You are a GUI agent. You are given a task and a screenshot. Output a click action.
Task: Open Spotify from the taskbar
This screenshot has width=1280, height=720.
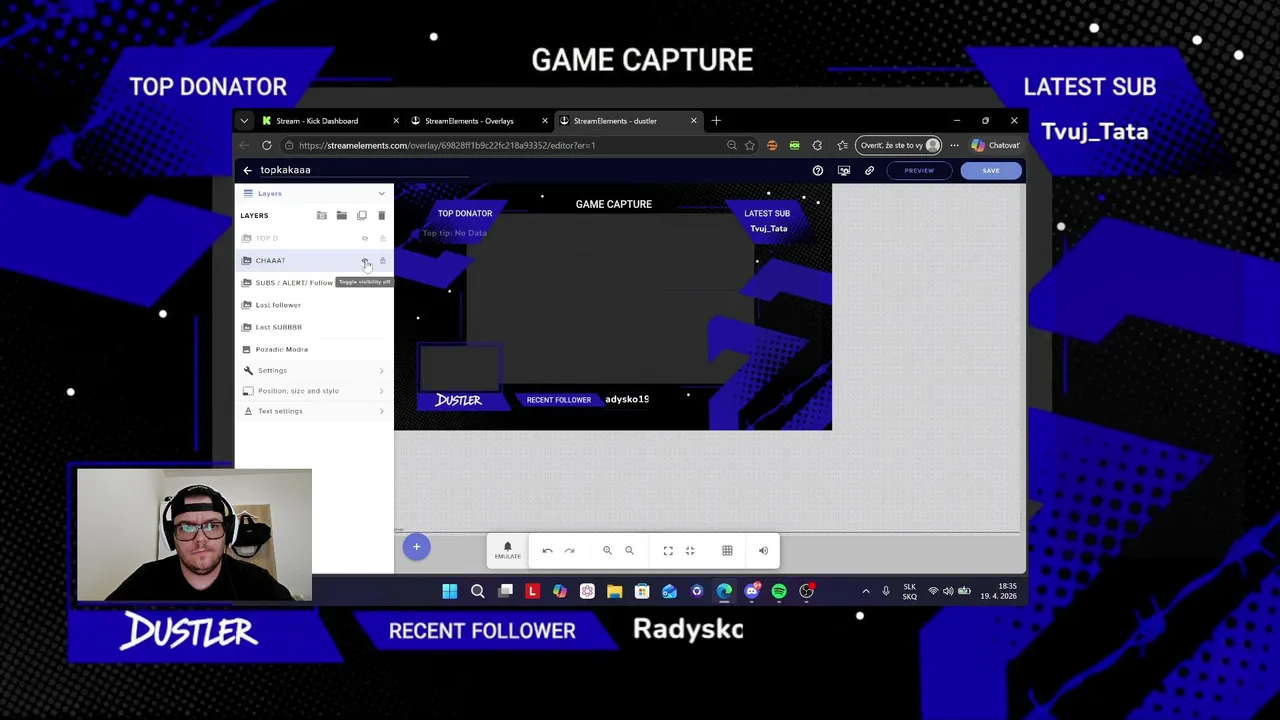pyautogui.click(x=779, y=591)
